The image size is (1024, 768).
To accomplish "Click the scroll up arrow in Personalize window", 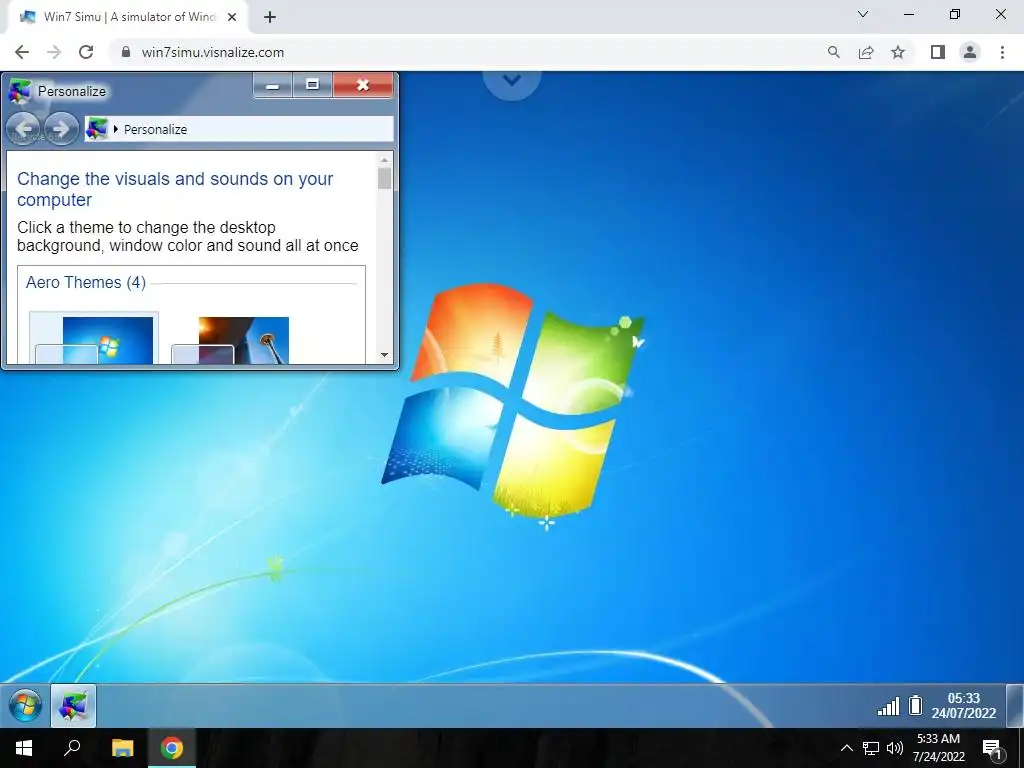I will click(384, 159).
